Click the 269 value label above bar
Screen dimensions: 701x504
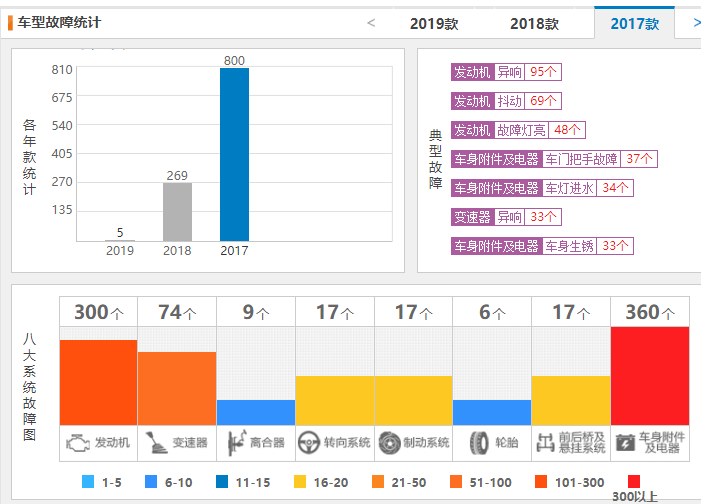click(177, 175)
